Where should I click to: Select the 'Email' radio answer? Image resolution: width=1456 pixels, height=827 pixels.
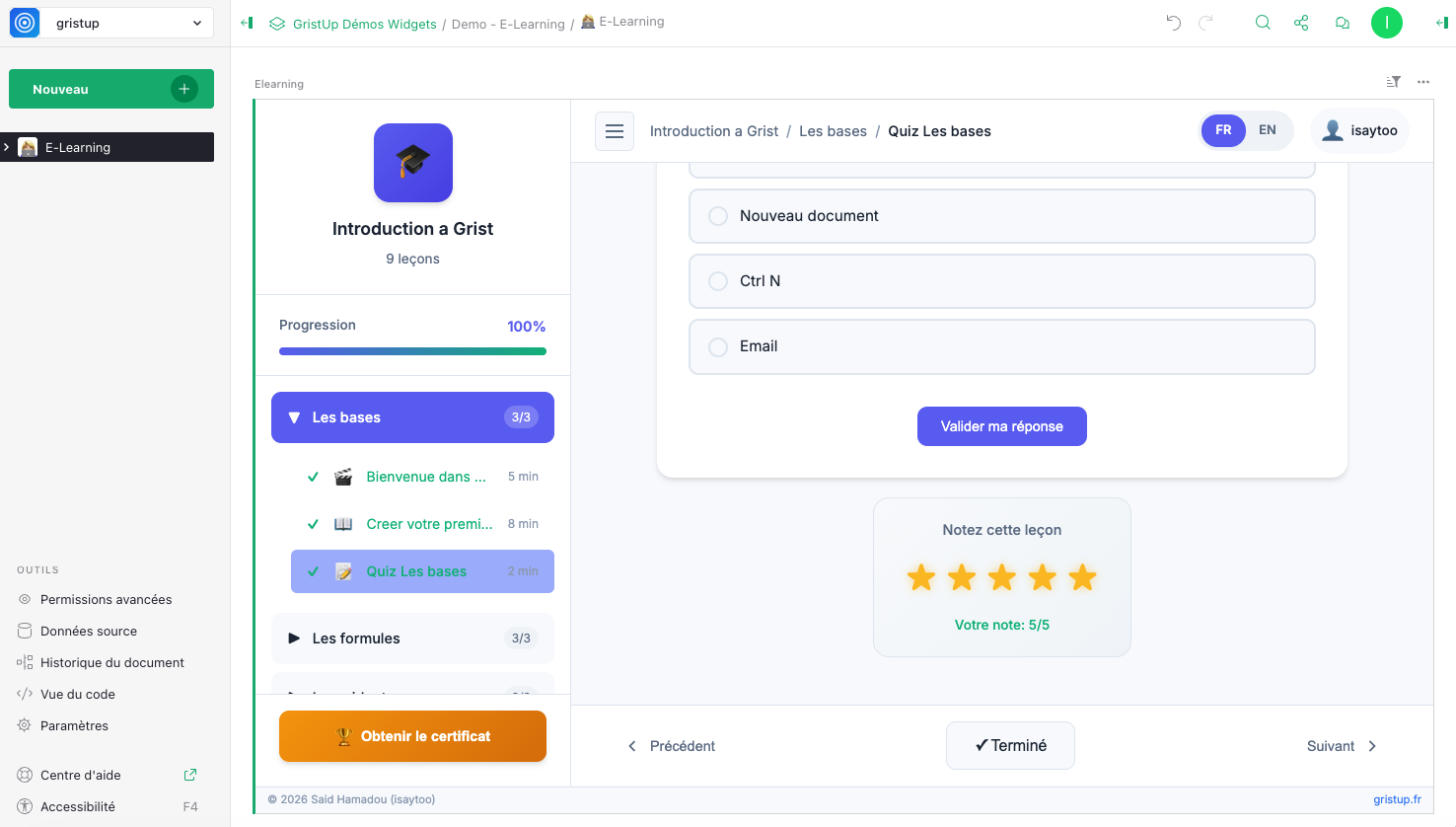click(x=718, y=346)
